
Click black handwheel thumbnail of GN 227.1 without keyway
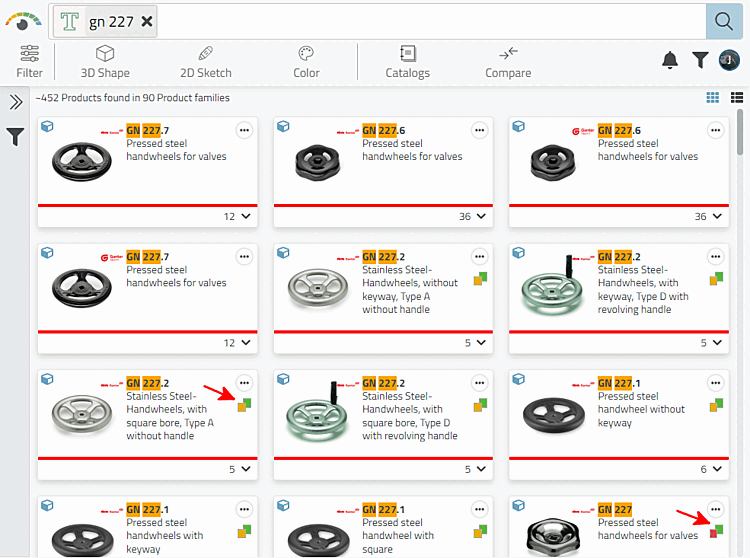[553, 415]
